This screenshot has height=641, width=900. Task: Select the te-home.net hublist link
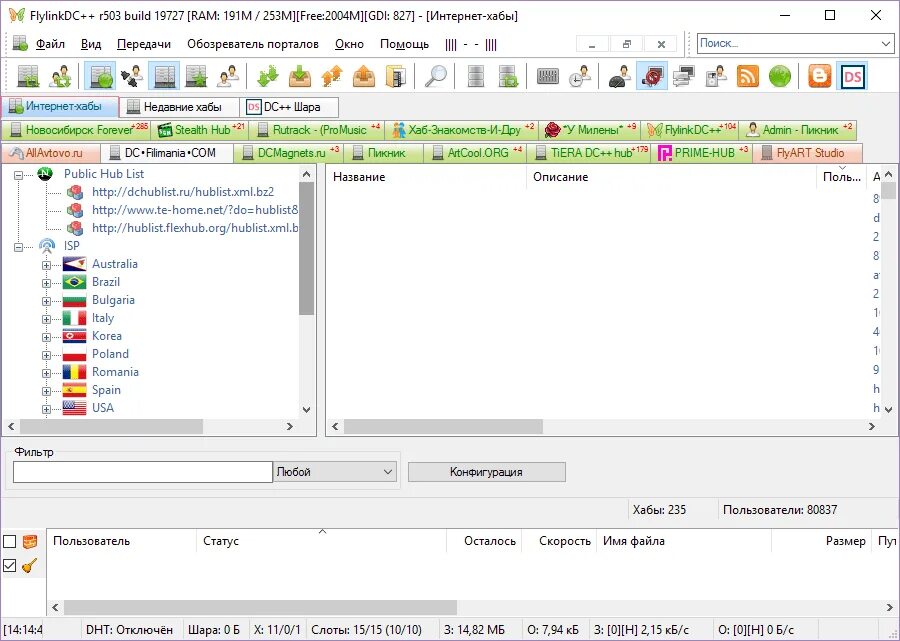[x=195, y=209]
